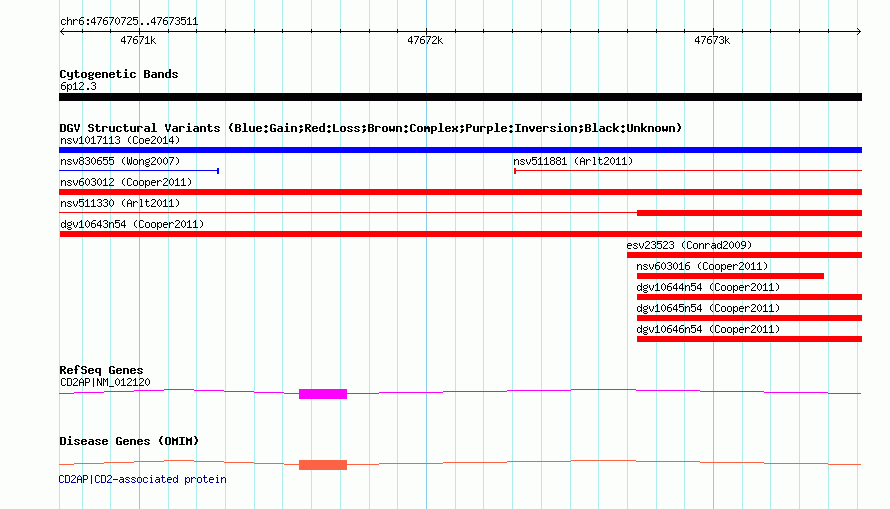
Task: Click the thick red segment of nsv511330
Action: tap(749, 213)
